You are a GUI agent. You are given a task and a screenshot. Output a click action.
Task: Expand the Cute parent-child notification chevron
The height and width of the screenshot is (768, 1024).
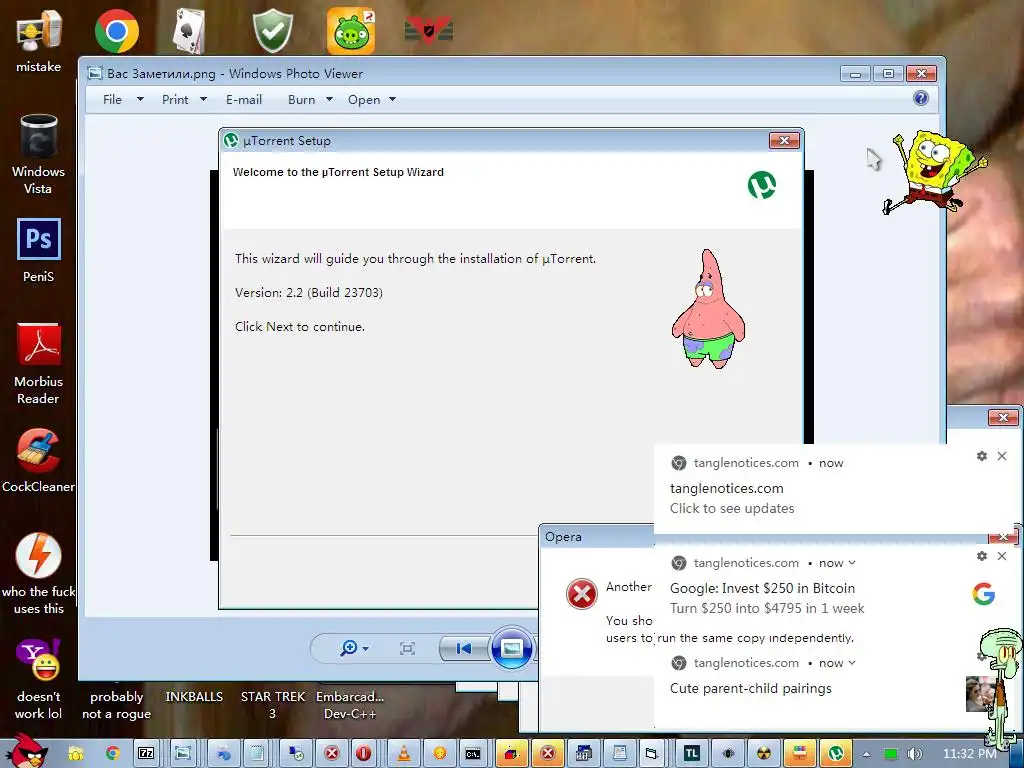(x=852, y=663)
